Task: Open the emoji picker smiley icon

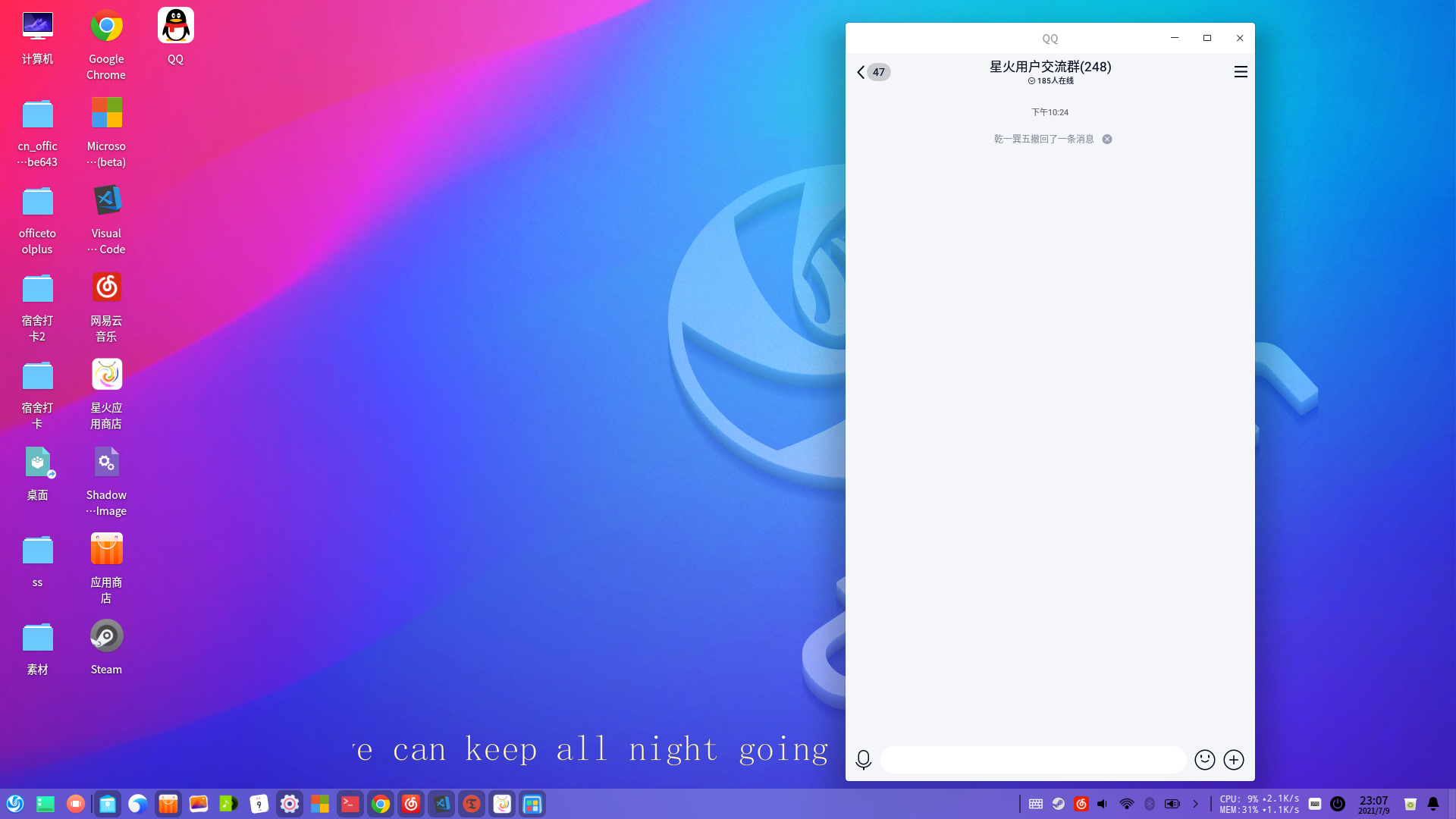Action: pos(1204,760)
